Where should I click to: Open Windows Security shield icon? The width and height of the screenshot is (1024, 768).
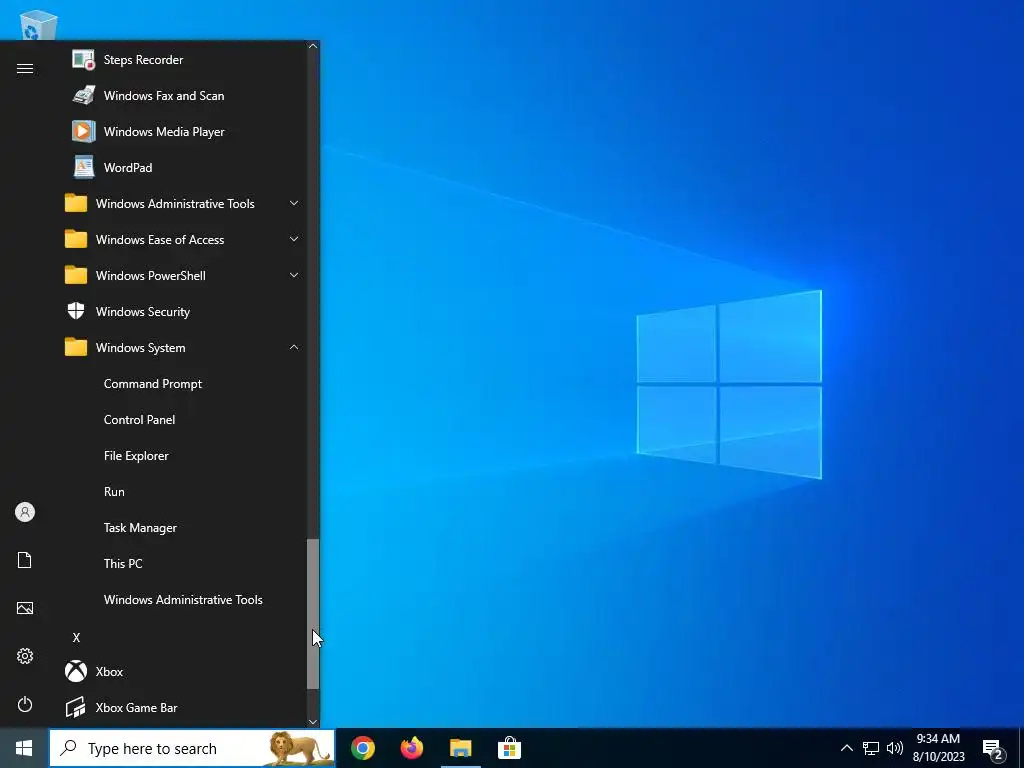pos(76,311)
